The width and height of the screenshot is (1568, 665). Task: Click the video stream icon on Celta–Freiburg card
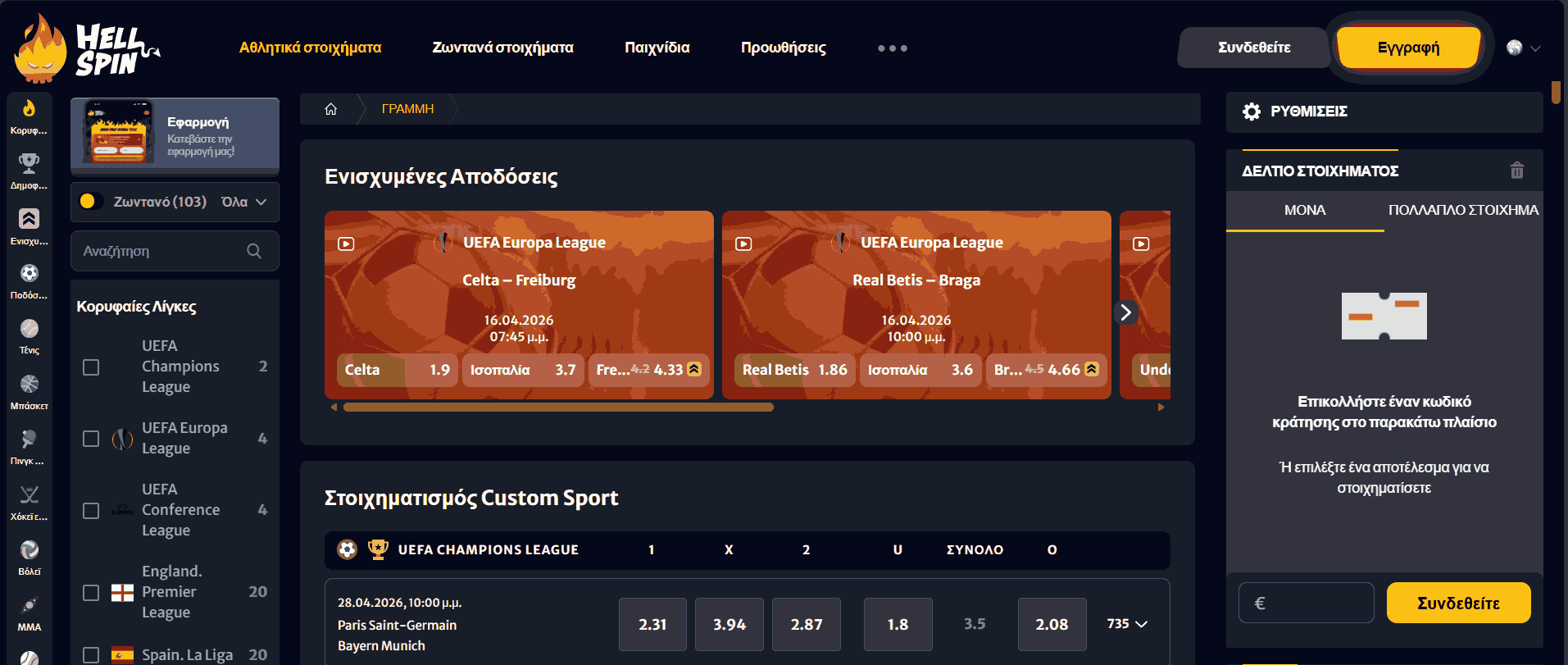(x=346, y=244)
